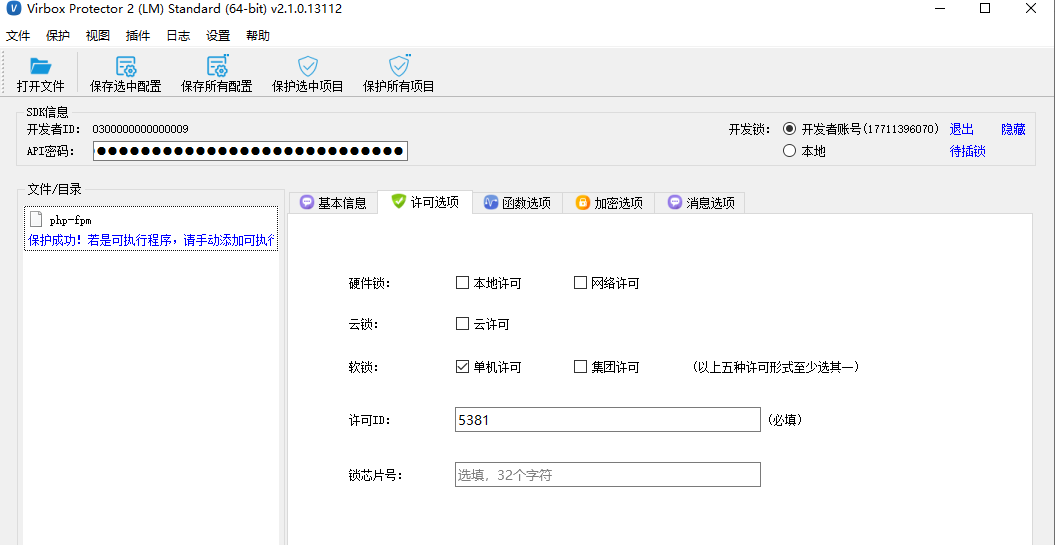Click the 保护选中项目 shield icon
This screenshot has width=1055, height=545.
(307, 66)
